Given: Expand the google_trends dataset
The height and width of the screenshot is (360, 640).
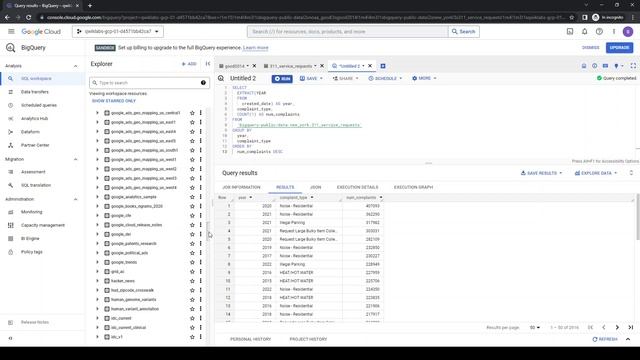Looking at the screenshot, I should [x=97, y=262].
